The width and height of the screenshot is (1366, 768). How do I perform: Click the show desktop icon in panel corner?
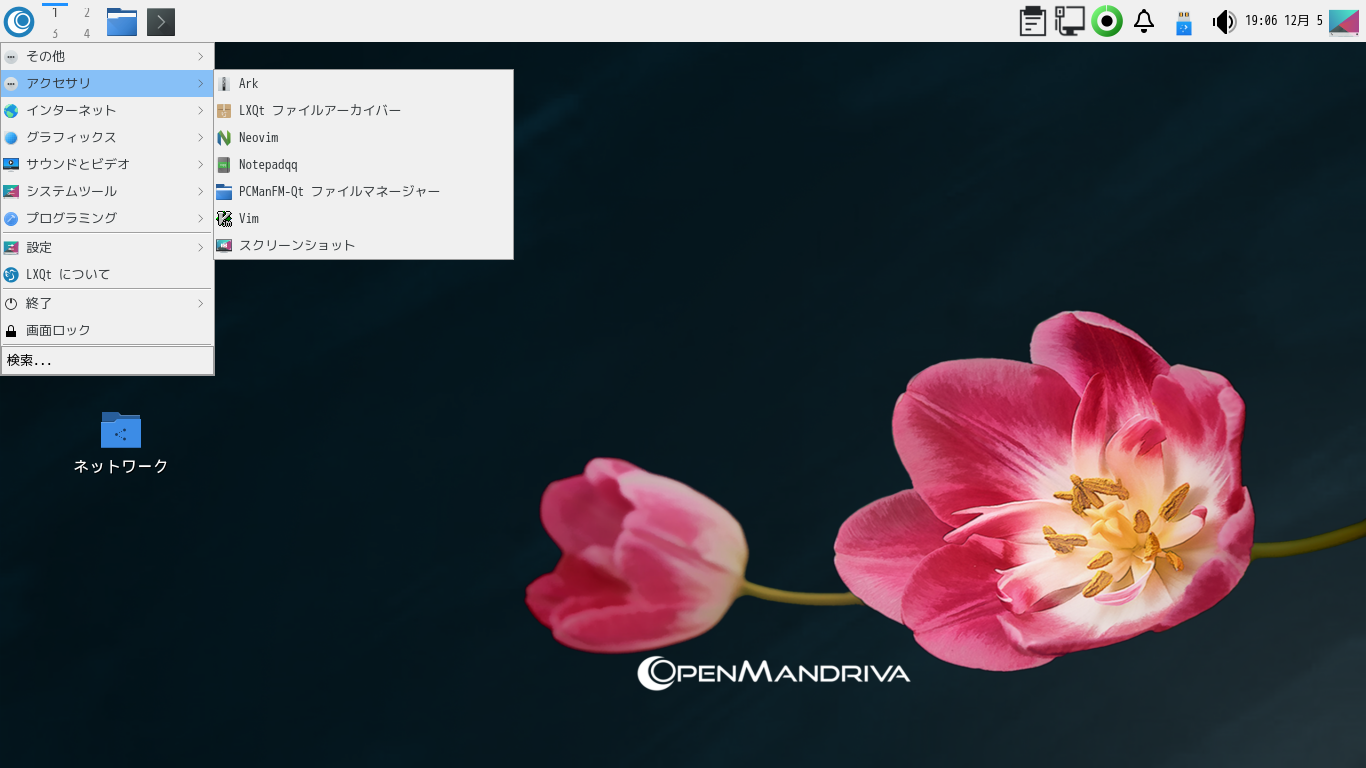click(1344, 21)
